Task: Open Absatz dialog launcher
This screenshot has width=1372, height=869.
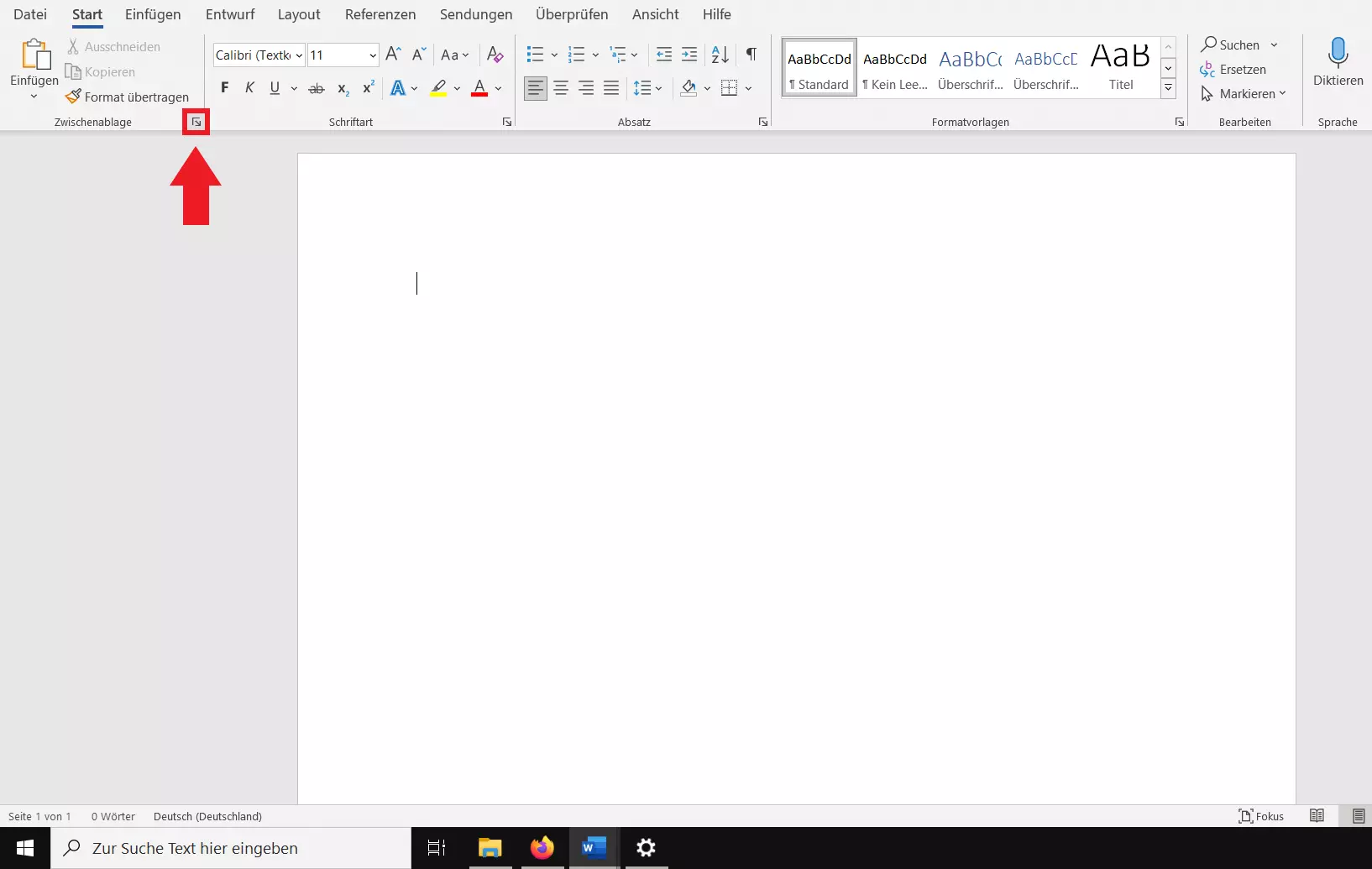Action: [x=763, y=123]
